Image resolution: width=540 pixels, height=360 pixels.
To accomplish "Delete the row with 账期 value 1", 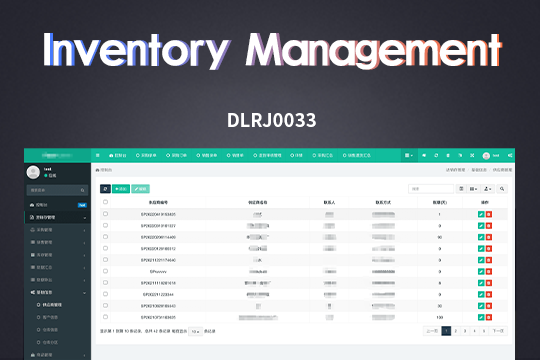I will click(489, 214).
